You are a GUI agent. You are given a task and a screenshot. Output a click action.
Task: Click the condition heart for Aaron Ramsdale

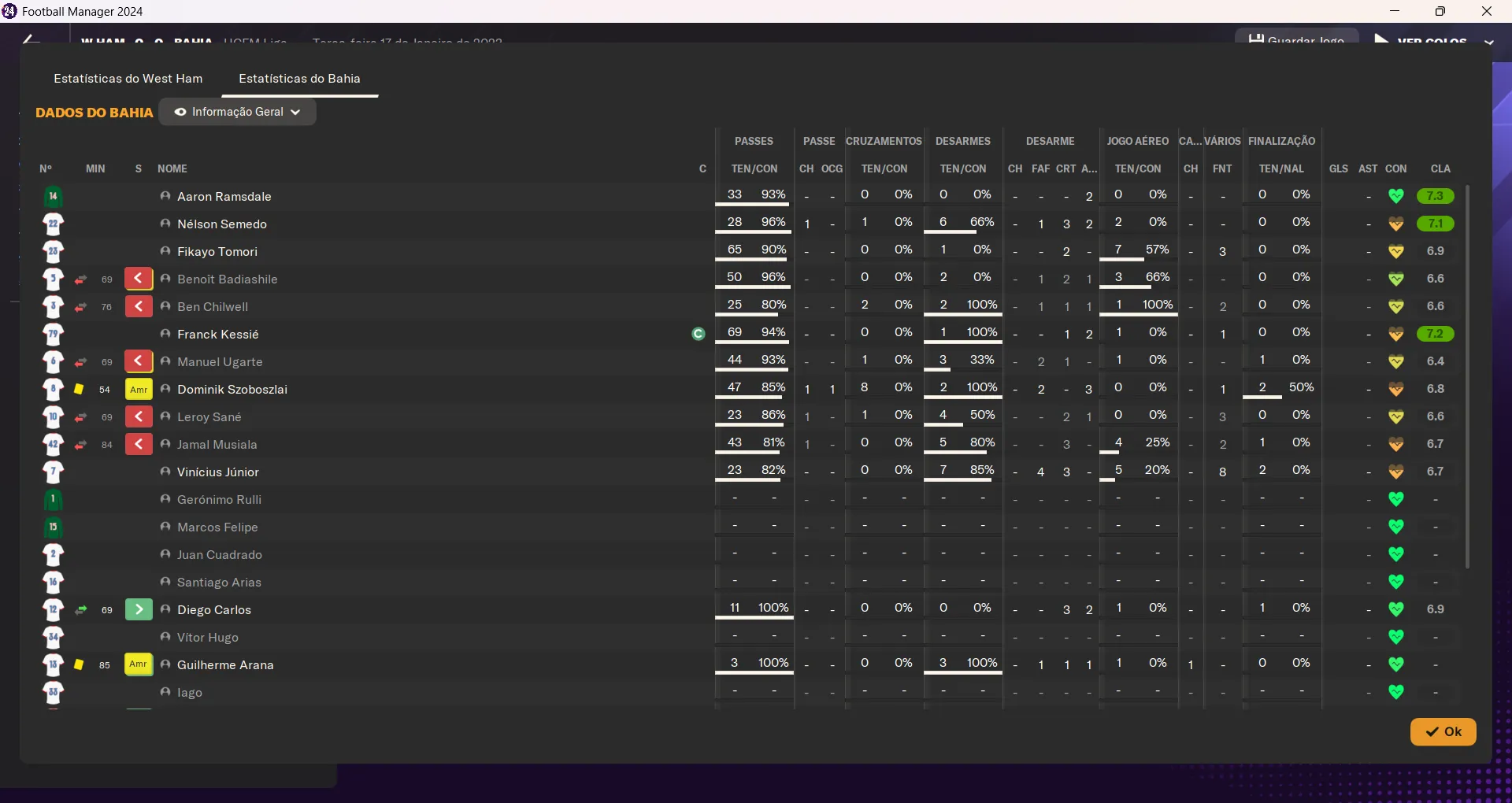pyautogui.click(x=1396, y=196)
